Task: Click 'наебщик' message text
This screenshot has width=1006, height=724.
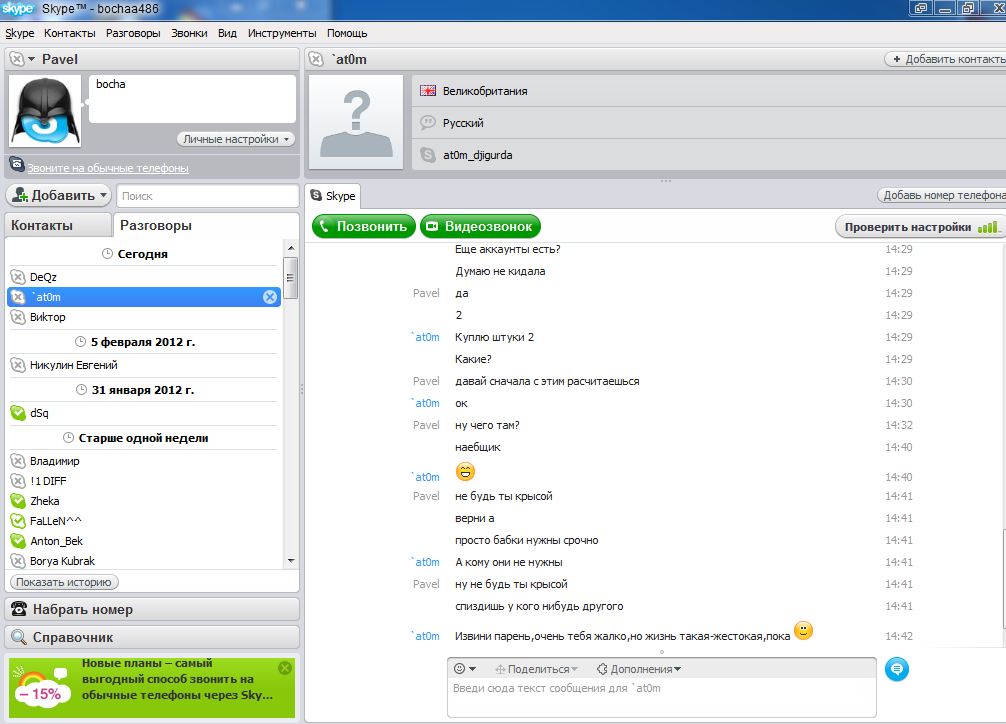Action: coord(477,447)
